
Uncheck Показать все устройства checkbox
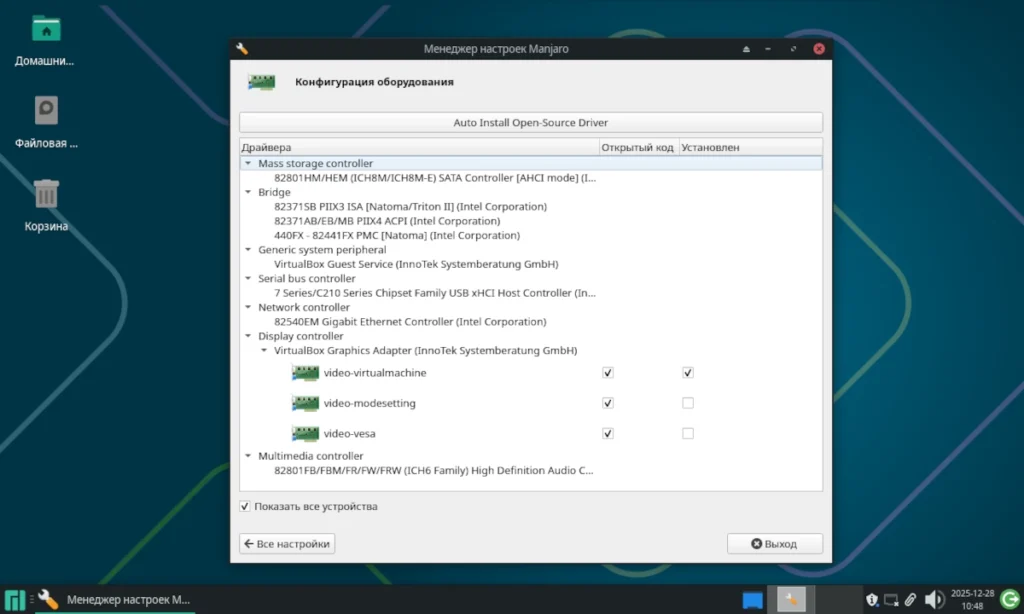(244, 506)
